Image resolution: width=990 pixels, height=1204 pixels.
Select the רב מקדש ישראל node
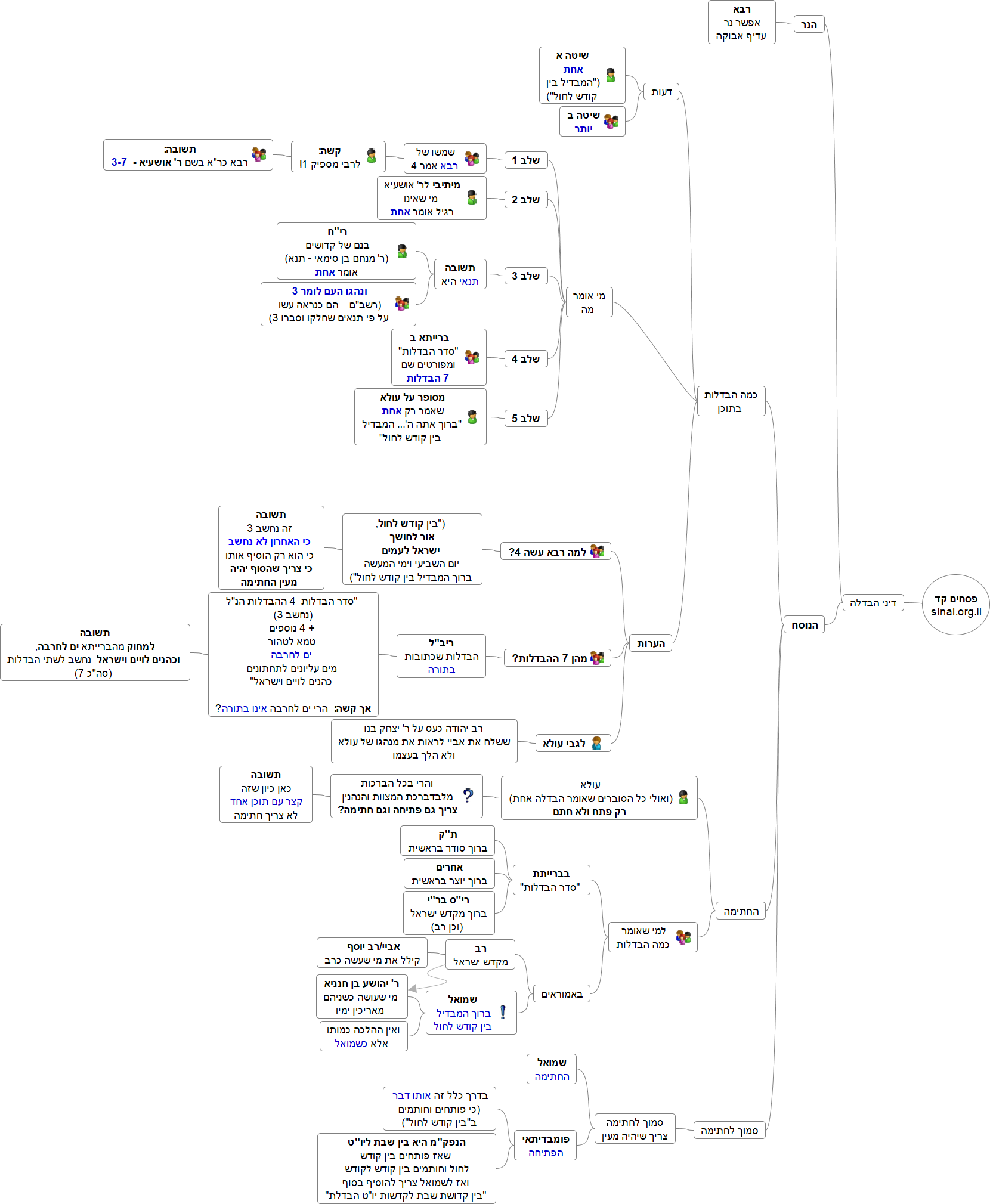tap(480, 955)
